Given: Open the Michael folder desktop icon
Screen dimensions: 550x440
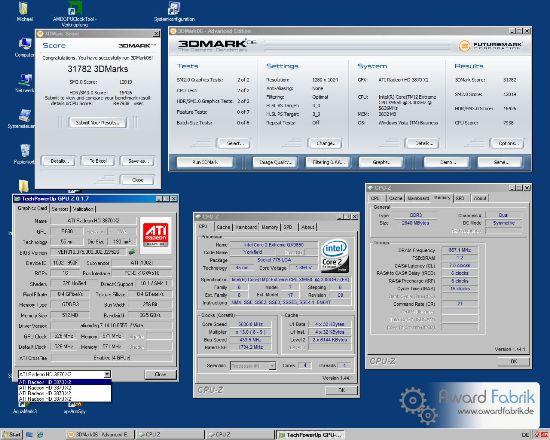Looking at the screenshot, I should click(24, 12).
